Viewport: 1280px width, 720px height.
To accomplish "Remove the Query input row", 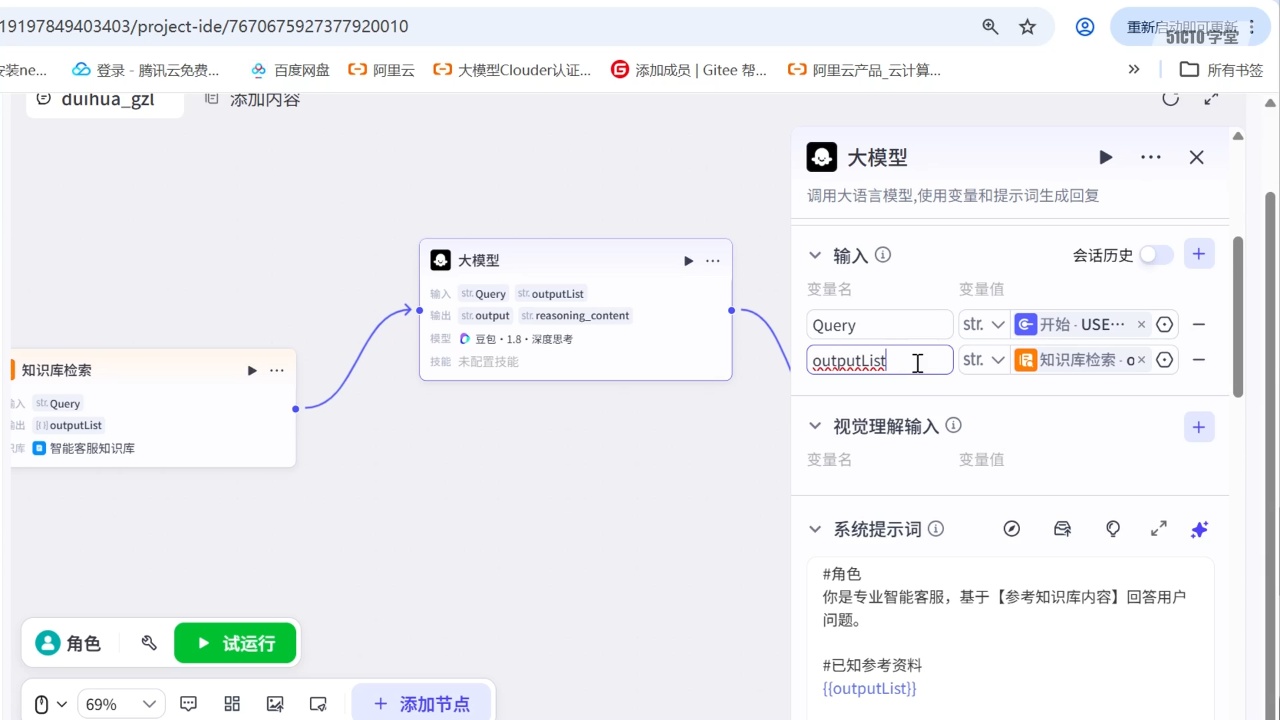I will click(x=1199, y=325).
